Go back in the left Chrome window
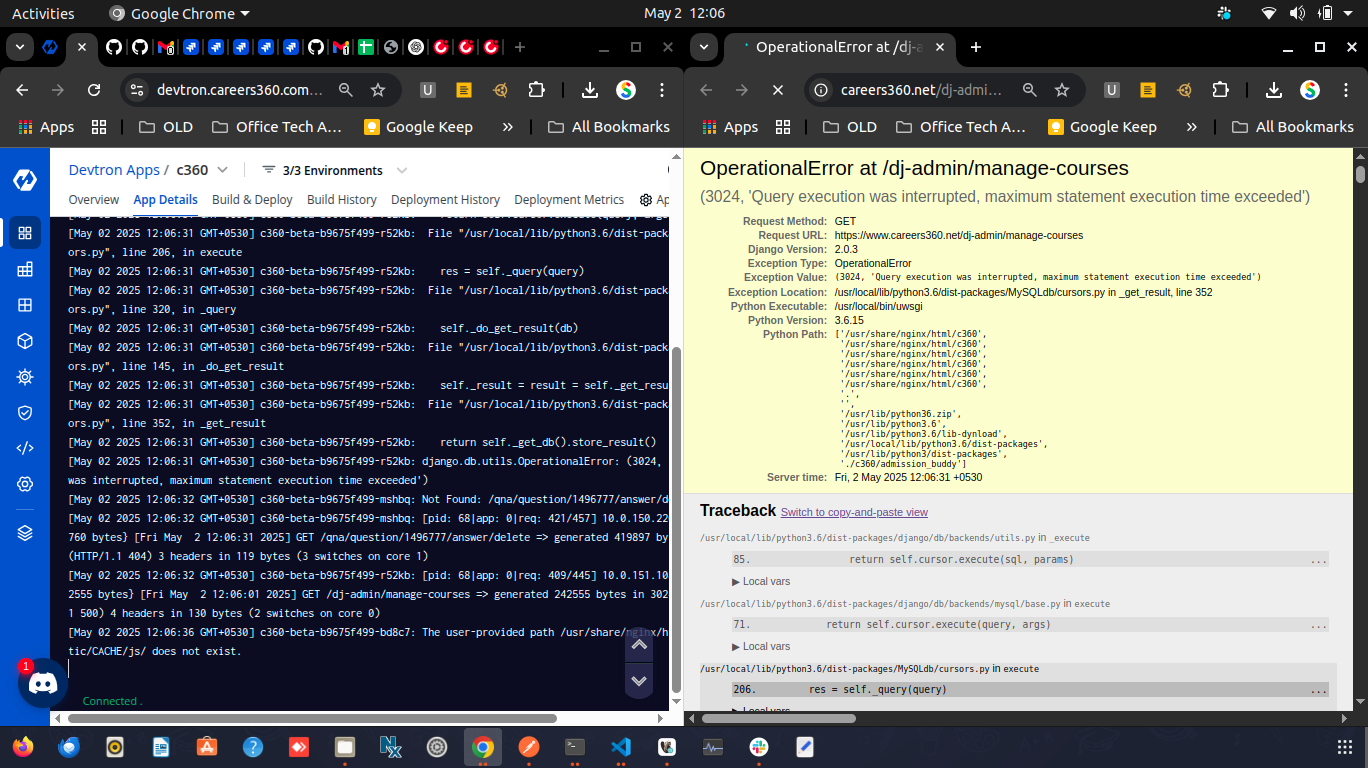 [x=22, y=90]
